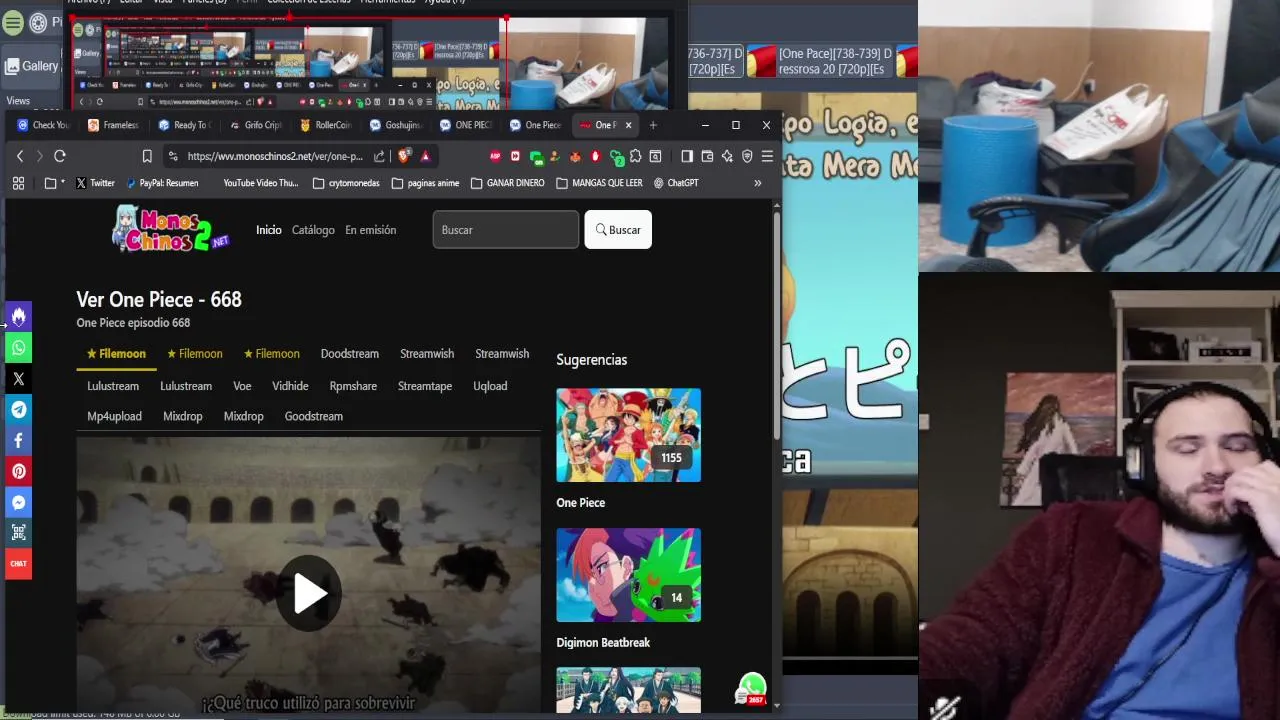Open the Brave VPN shield icon
The height and width of the screenshot is (720, 1280).
747,156
